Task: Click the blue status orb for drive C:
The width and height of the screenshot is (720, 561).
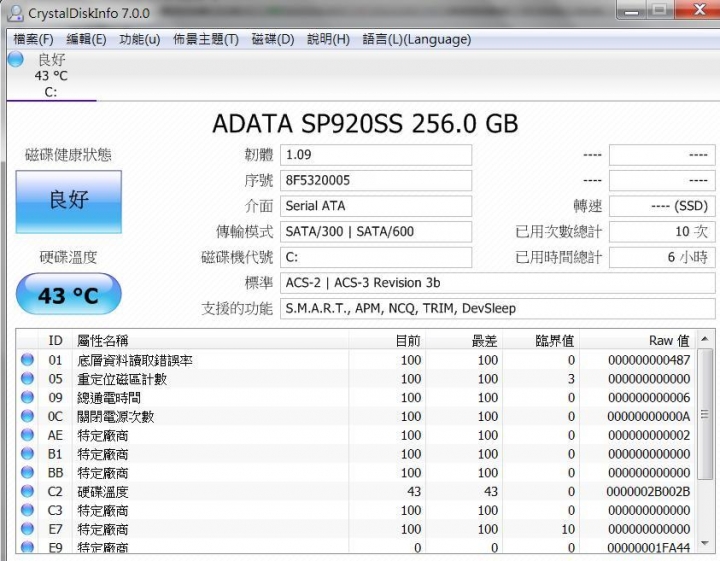Action: coord(16,59)
